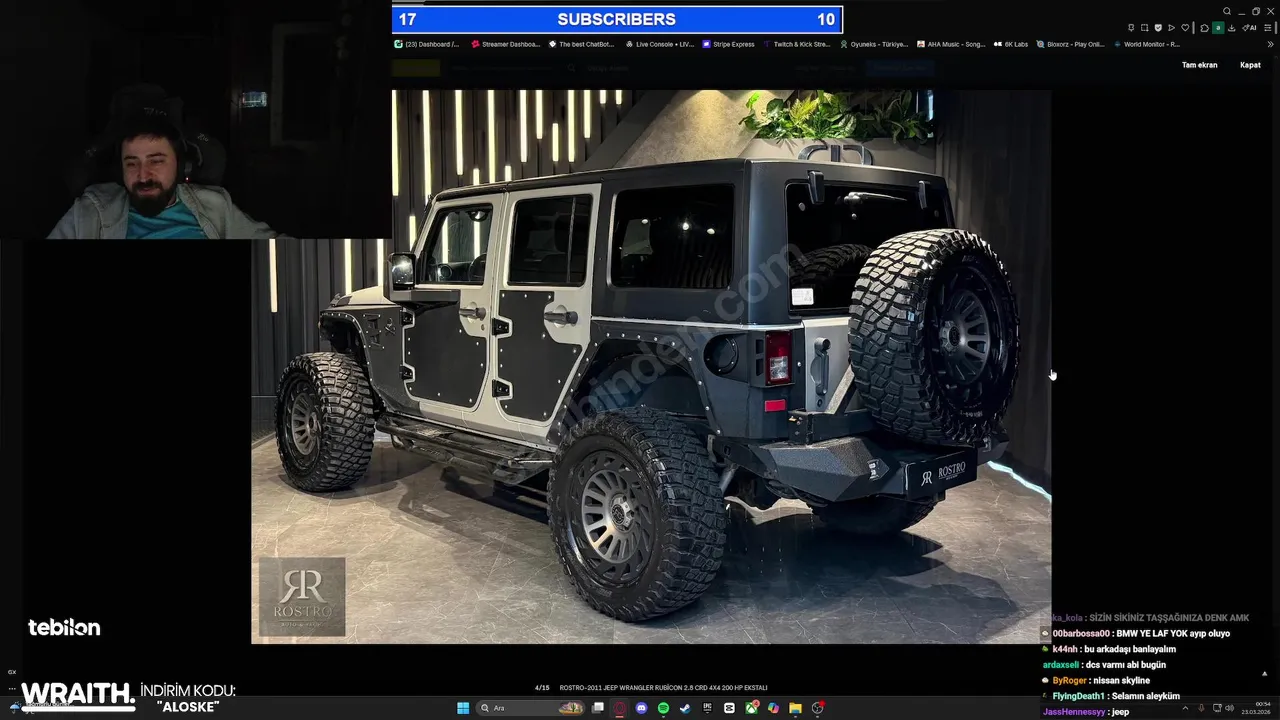Click the shield icon in browser toolbar
The width and height of the screenshot is (1280, 720).
pos(1158,28)
